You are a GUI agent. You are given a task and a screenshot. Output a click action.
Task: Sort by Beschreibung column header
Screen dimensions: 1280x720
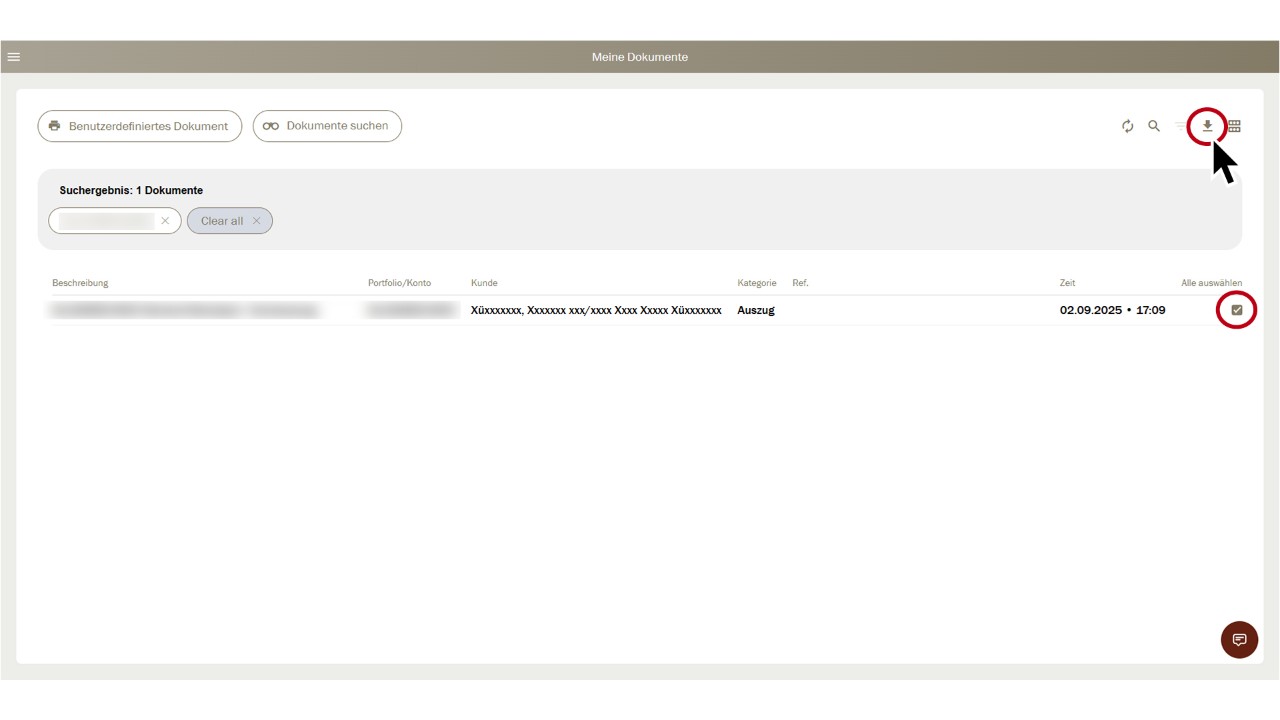click(80, 283)
